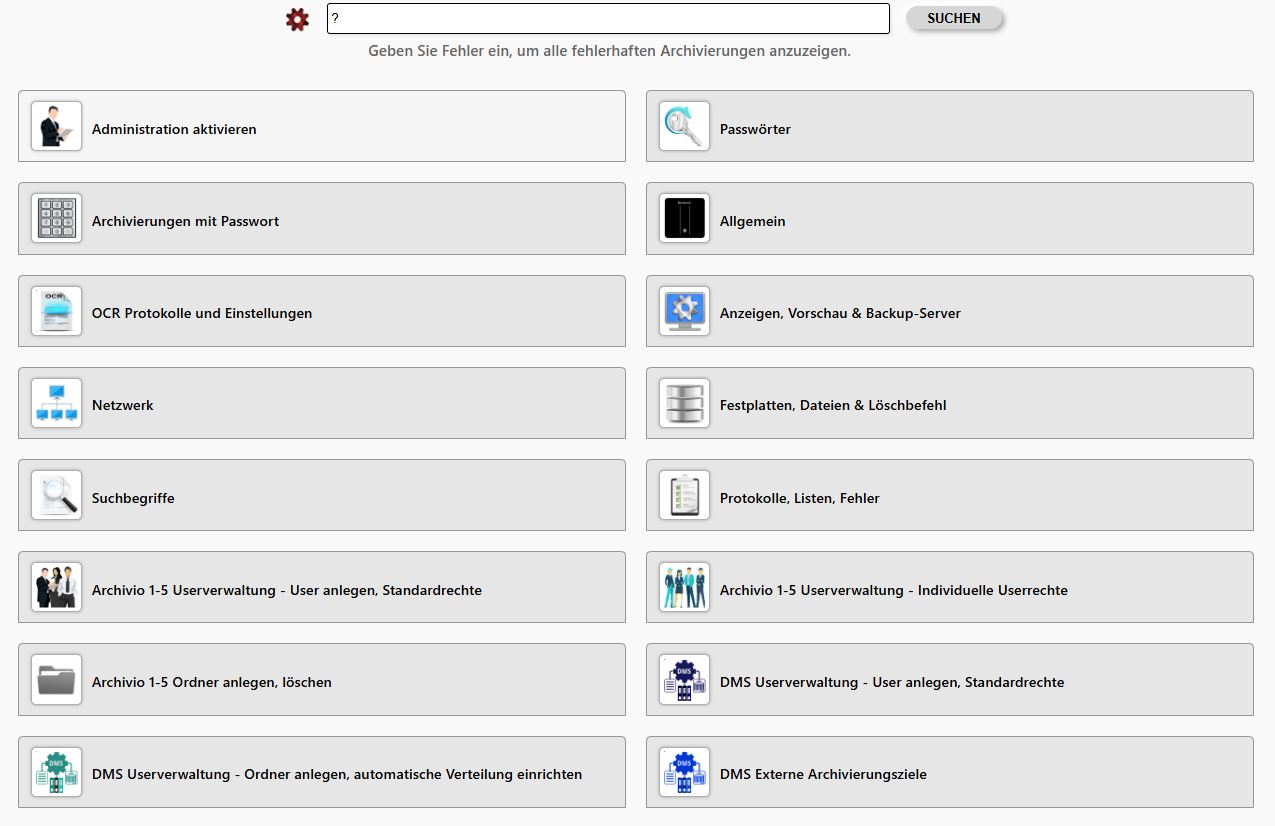The width and height of the screenshot is (1275, 826).
Task: Open Archivio 1-5 Userverwaltung - User anlegen, Standardrechte
Action: point(287,590)
